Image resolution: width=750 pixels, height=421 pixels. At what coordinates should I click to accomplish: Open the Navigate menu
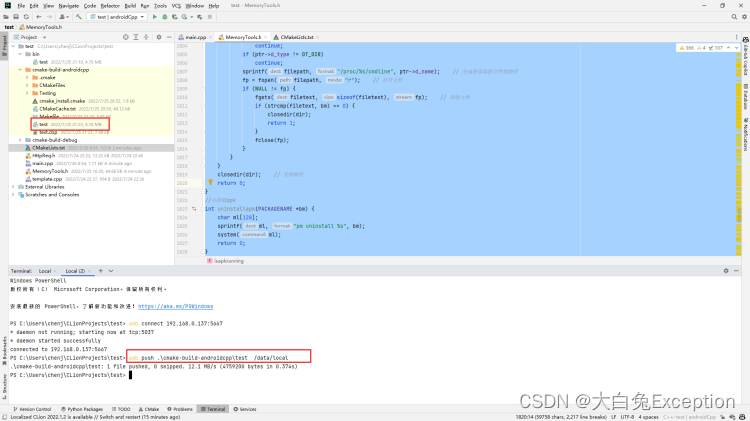[68, 6]
